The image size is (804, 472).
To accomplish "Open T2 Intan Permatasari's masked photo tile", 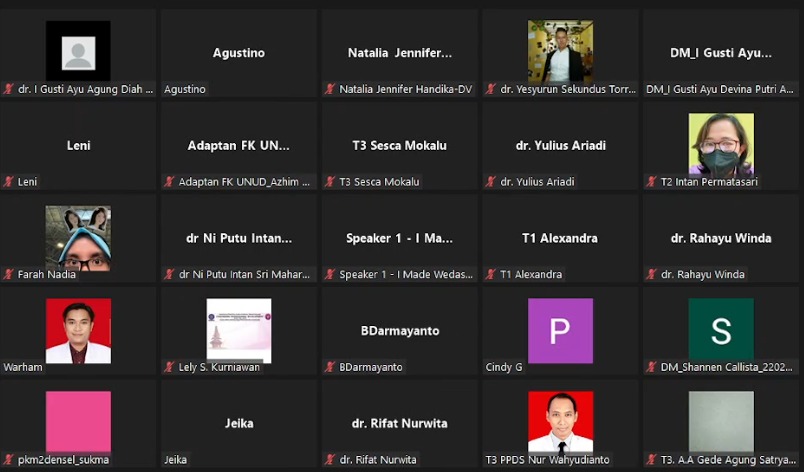I will click(721, 144).
